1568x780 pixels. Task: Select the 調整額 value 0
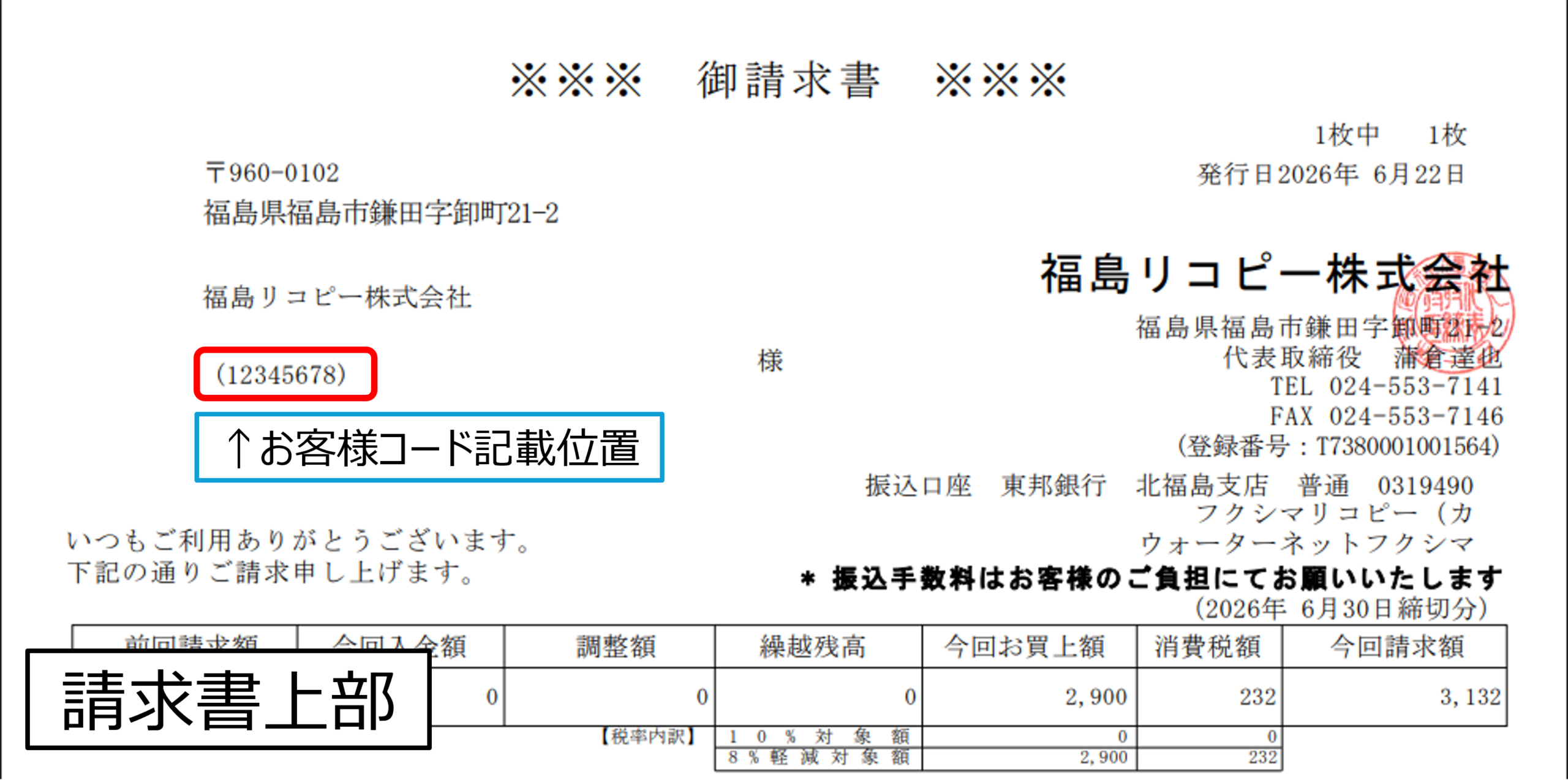tap(702, 697)
